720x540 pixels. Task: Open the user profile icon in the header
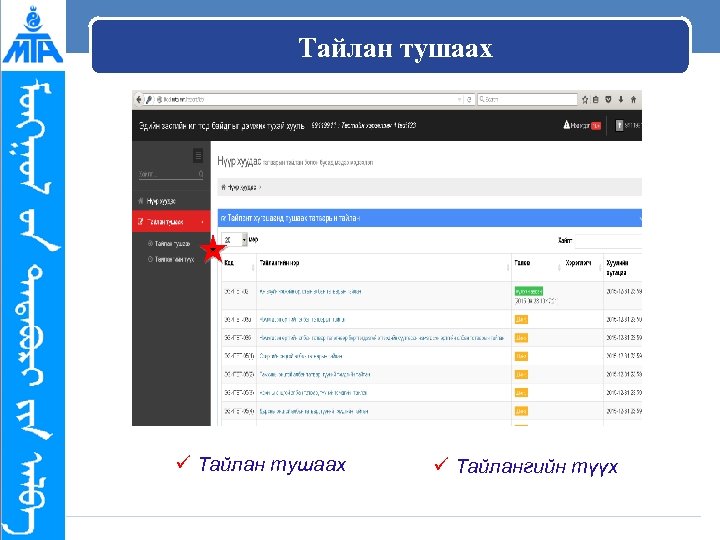[x=619, y=125]
